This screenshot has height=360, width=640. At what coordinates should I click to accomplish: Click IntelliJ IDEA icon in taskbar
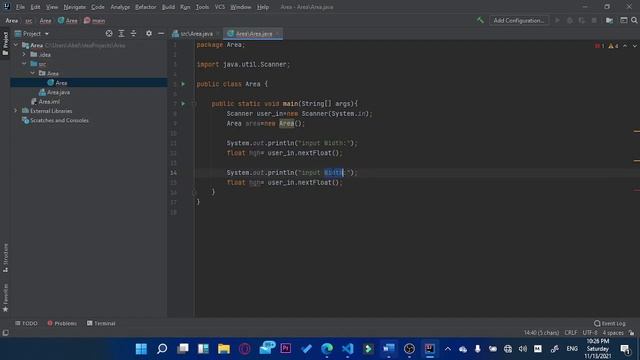[429, 349]
